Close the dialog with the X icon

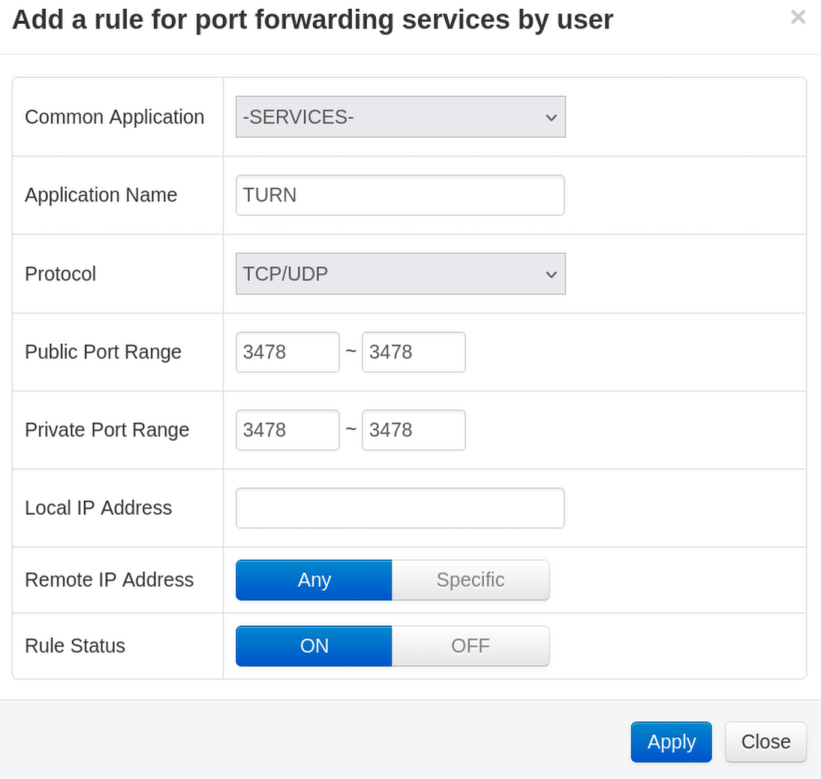pyautogui.click(x=797, y=17)
